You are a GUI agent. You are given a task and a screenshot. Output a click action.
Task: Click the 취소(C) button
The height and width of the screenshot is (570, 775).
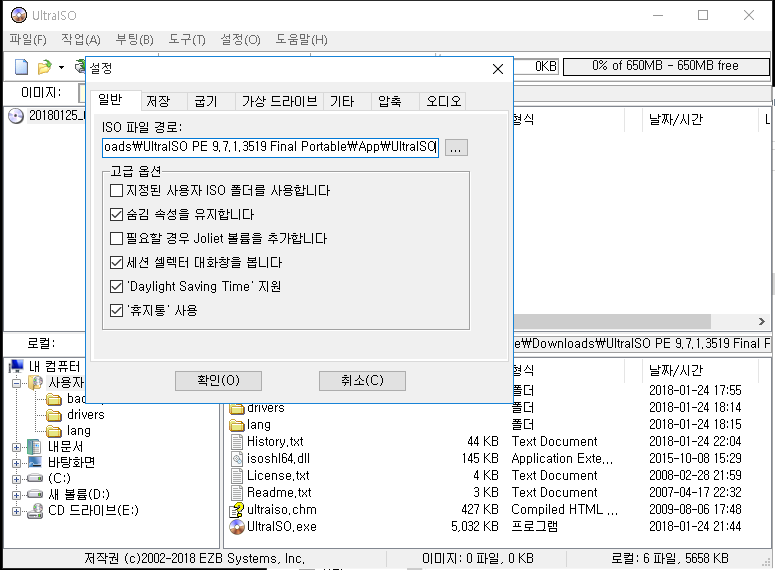362,381
